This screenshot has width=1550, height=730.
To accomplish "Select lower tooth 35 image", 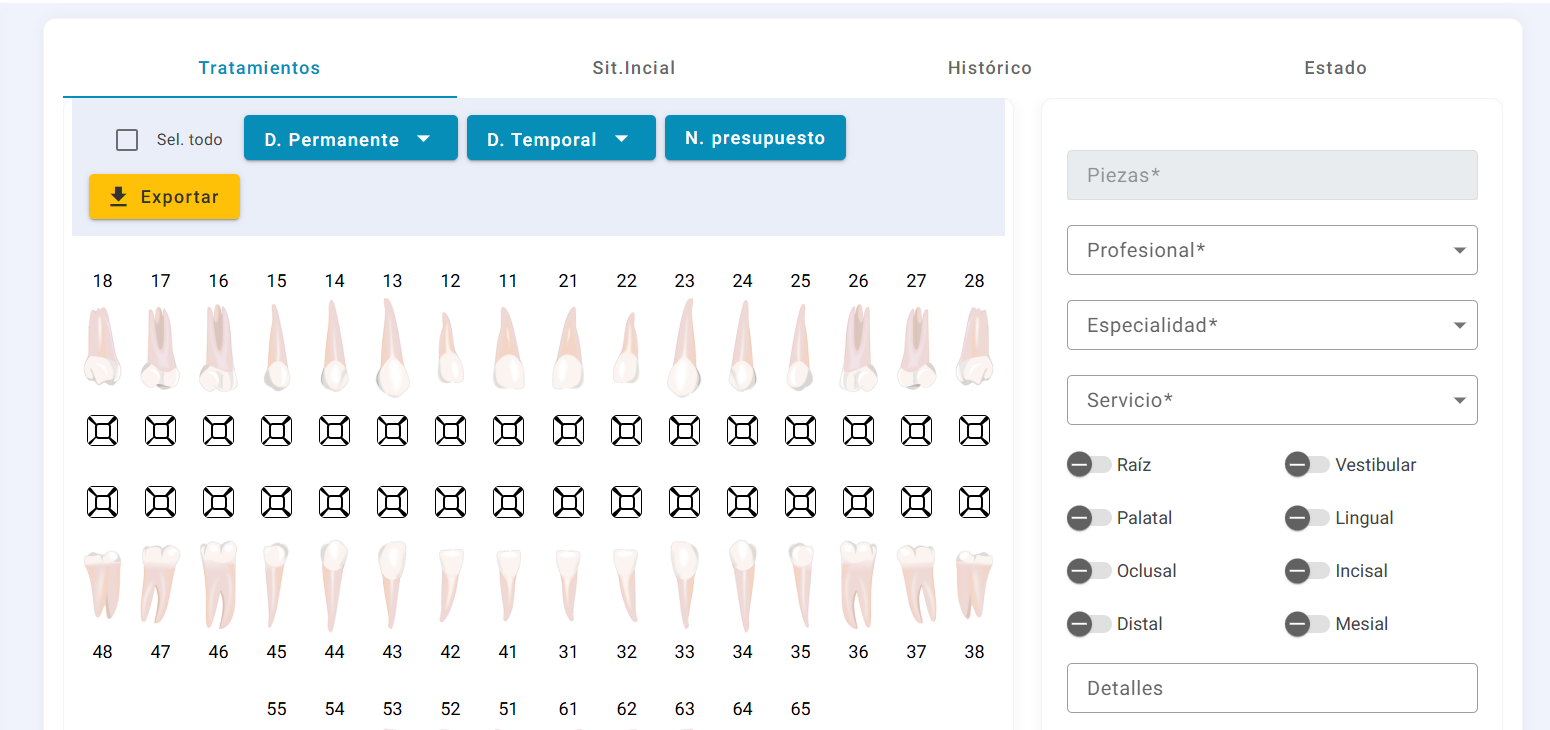I will 801,585.
